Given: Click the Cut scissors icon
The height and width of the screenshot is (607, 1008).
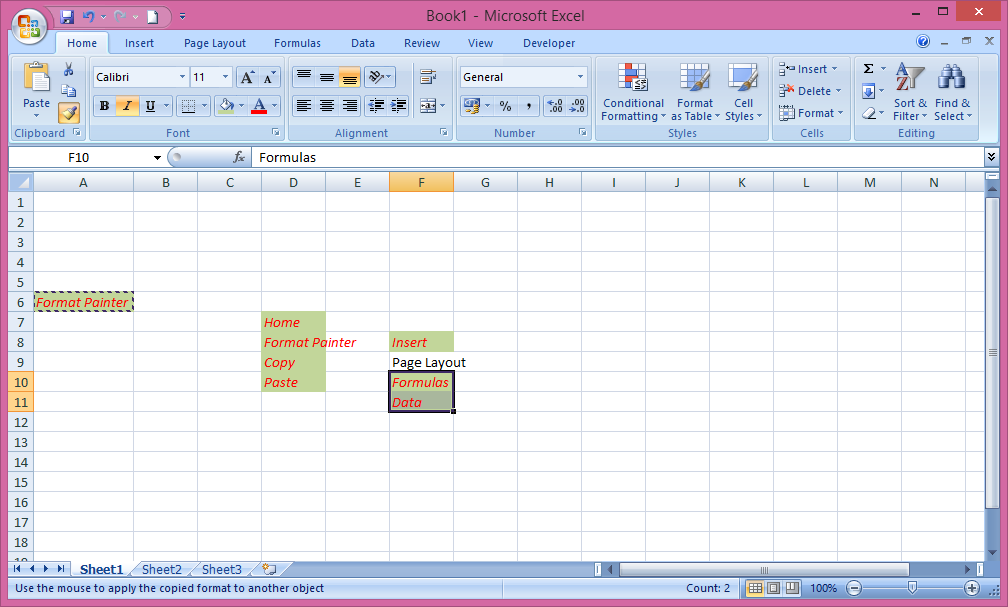Looking at the screenshot, I should click(x=69, y=69).
